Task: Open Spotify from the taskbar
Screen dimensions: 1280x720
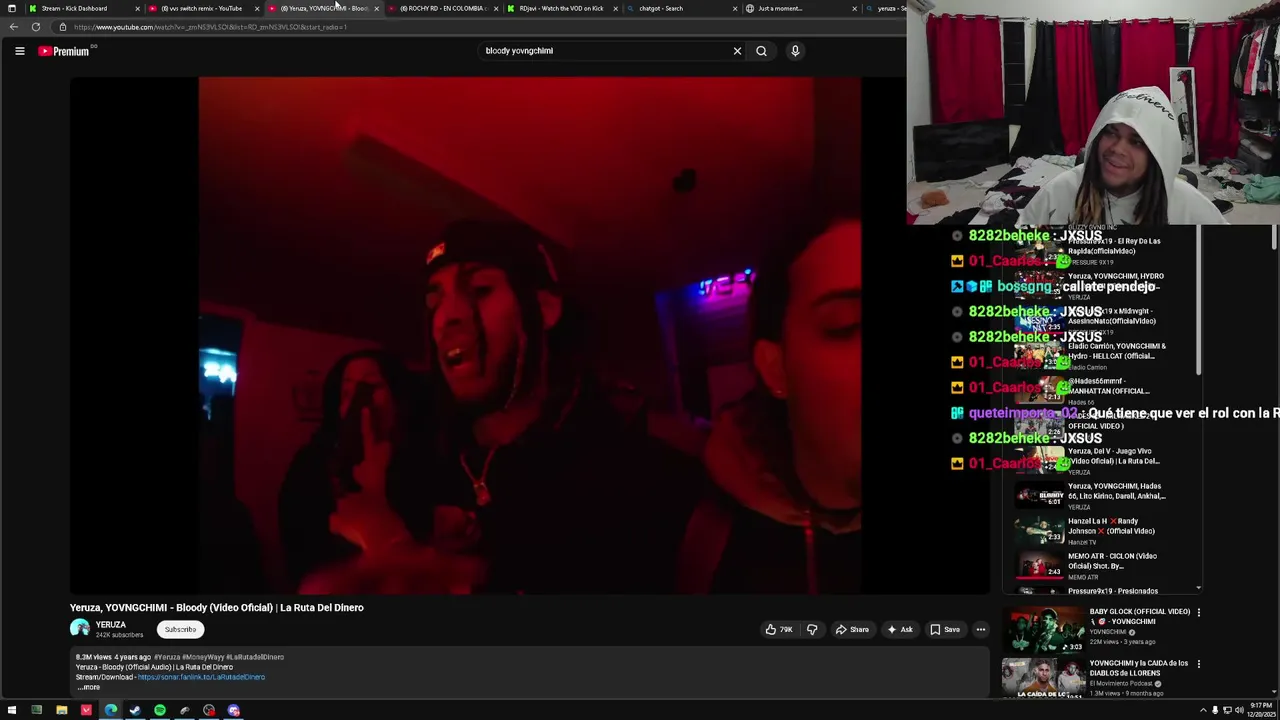Action: coord(160,710)
